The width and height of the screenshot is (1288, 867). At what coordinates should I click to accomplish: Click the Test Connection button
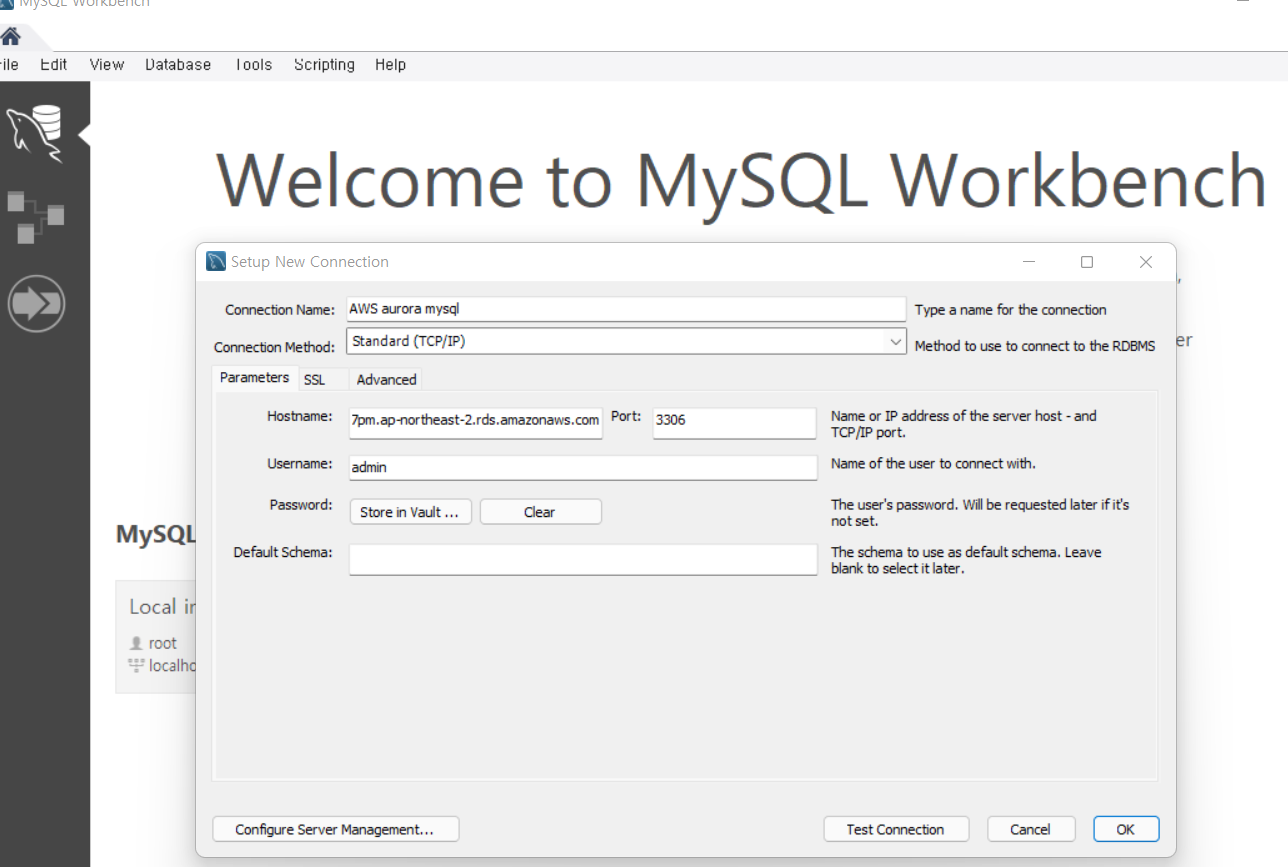click(895, 829)
